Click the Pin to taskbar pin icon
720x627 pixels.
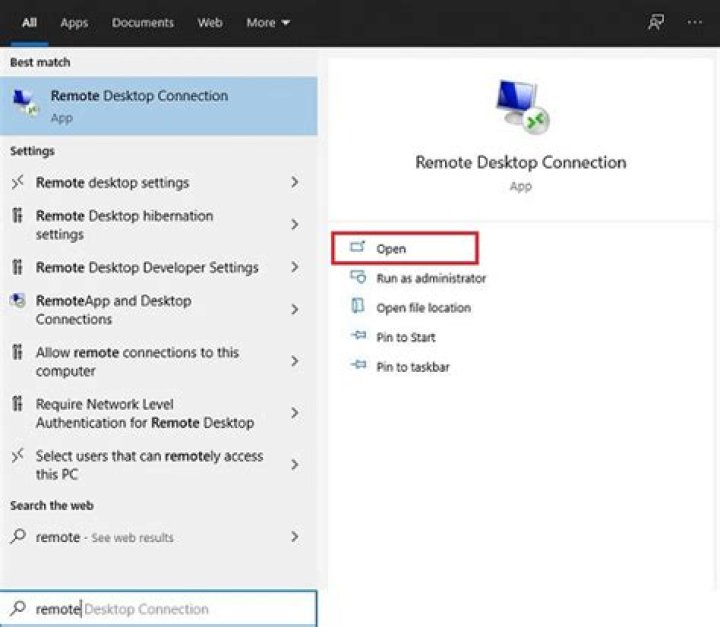pos(359,365)
